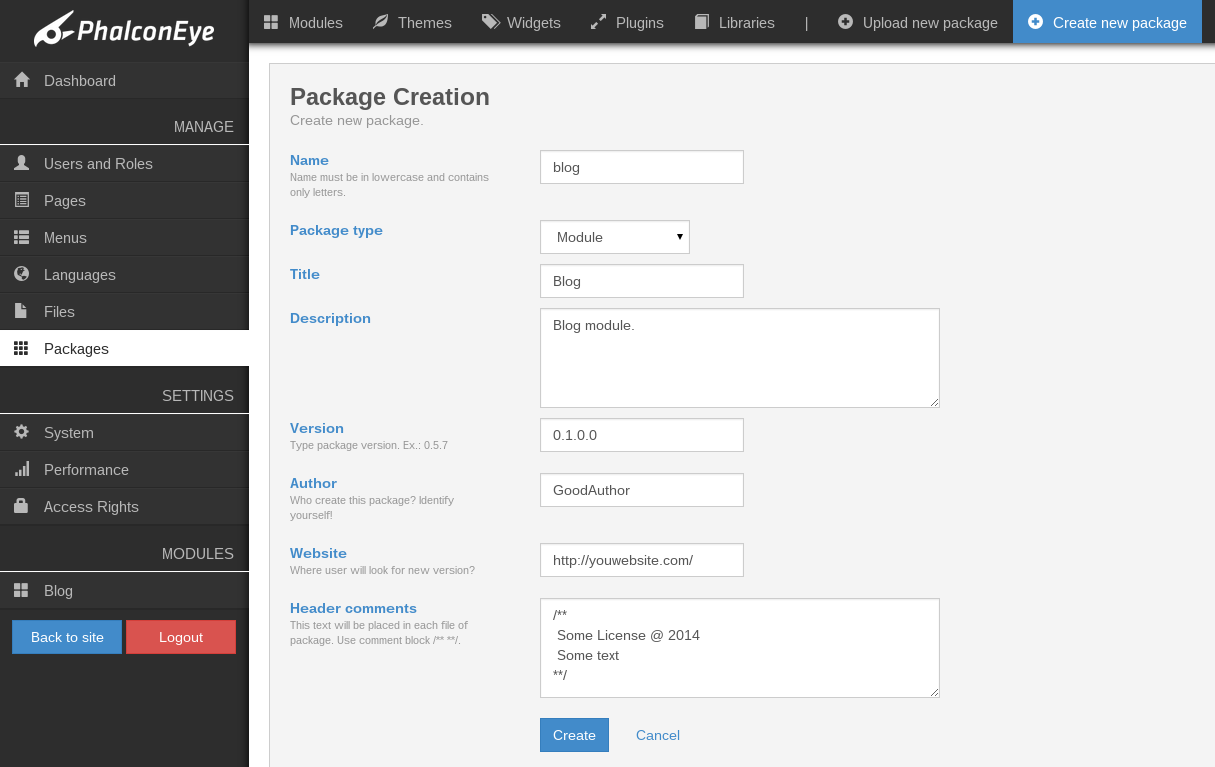Click the Users and Roles person icon
The image size is (1215, 767).
(22, 163)
